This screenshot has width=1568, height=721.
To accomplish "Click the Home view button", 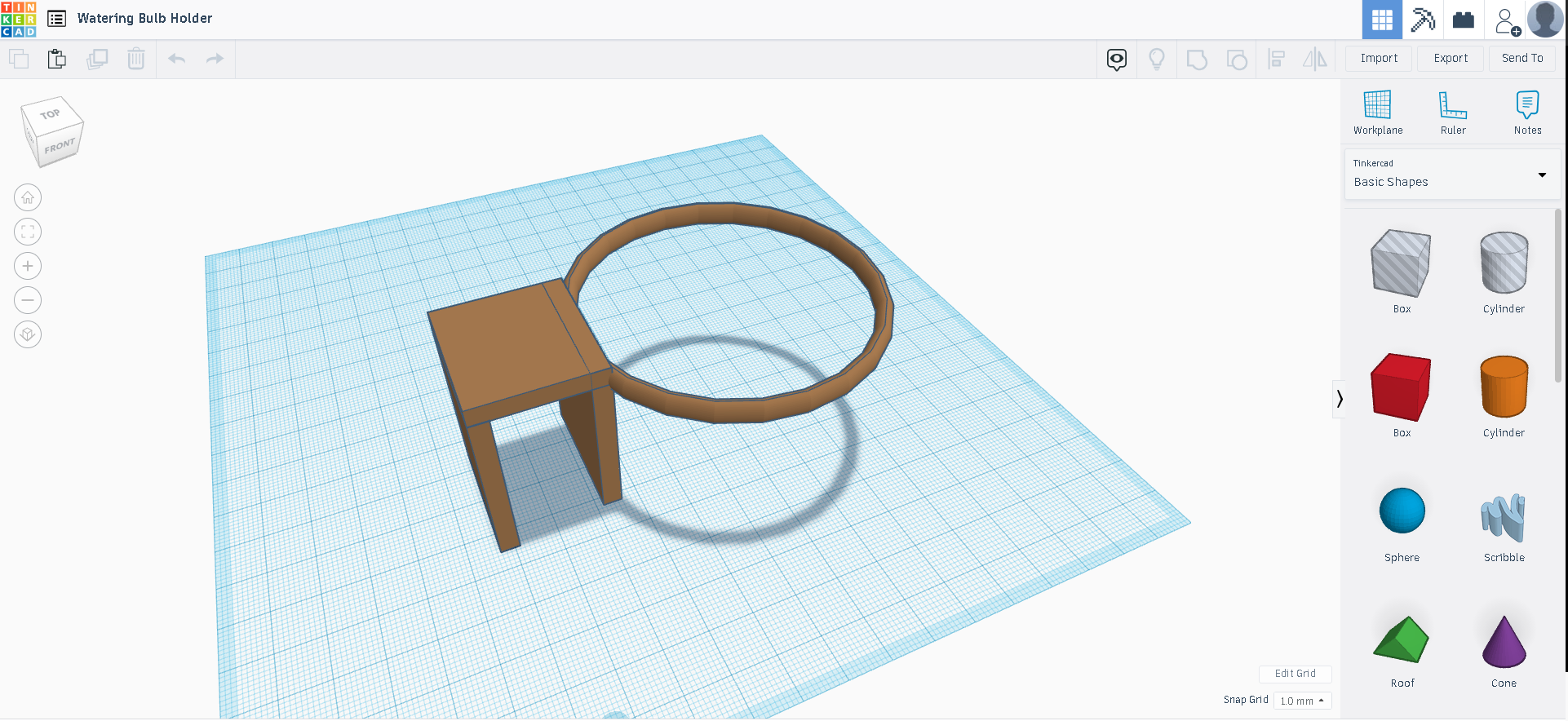I will (28, 197).
